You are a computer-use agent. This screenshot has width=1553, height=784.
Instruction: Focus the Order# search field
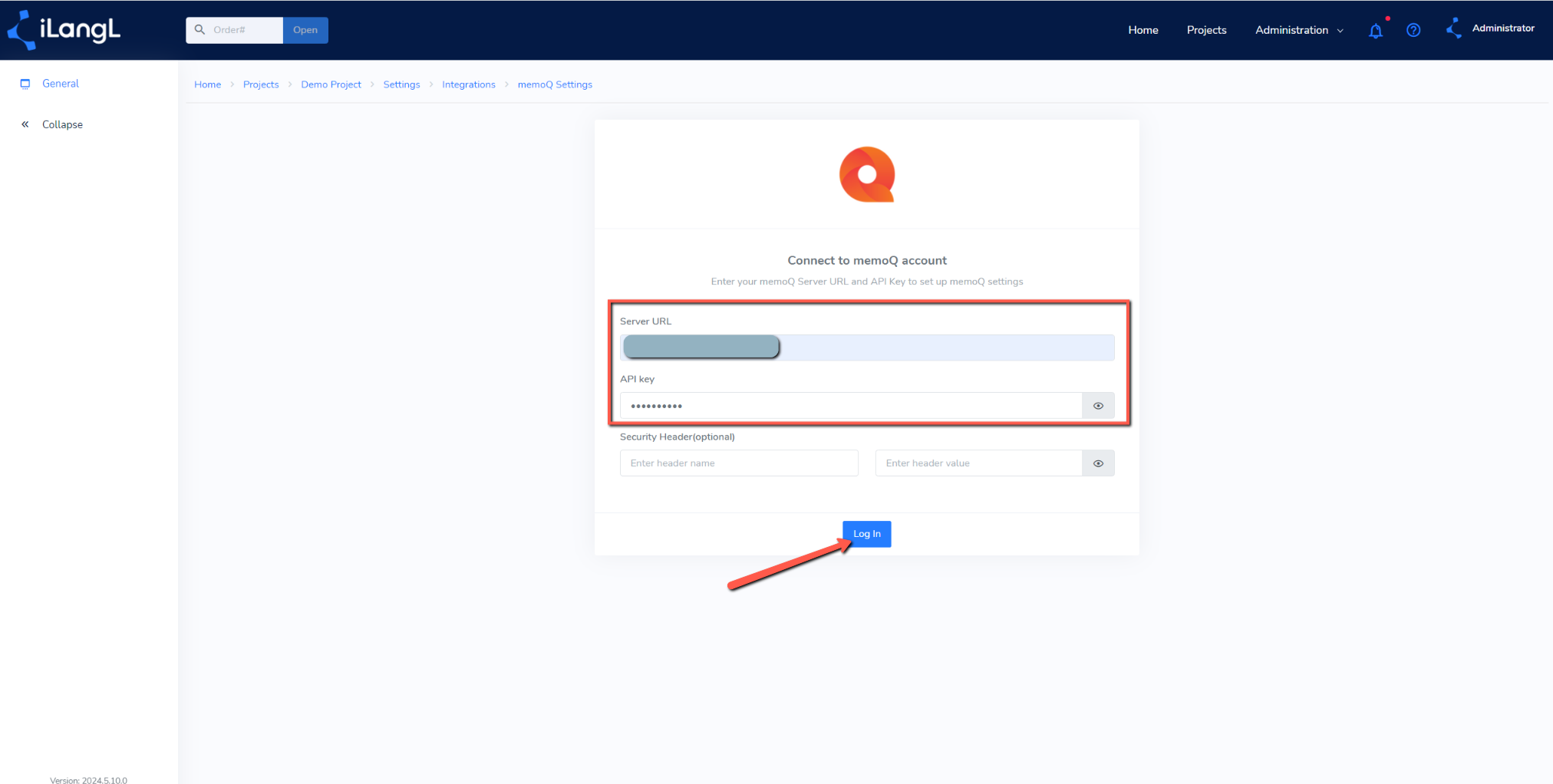235,30
